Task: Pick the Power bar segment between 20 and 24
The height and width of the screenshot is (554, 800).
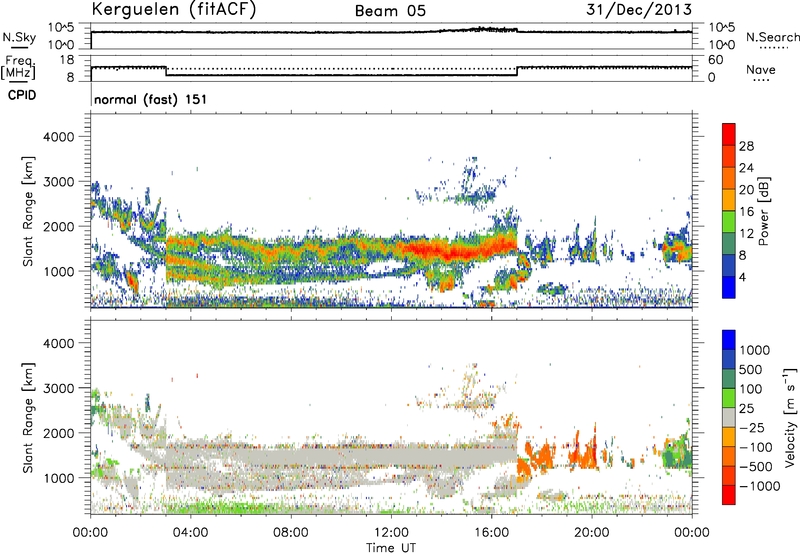Action: (x=729, y=179)
